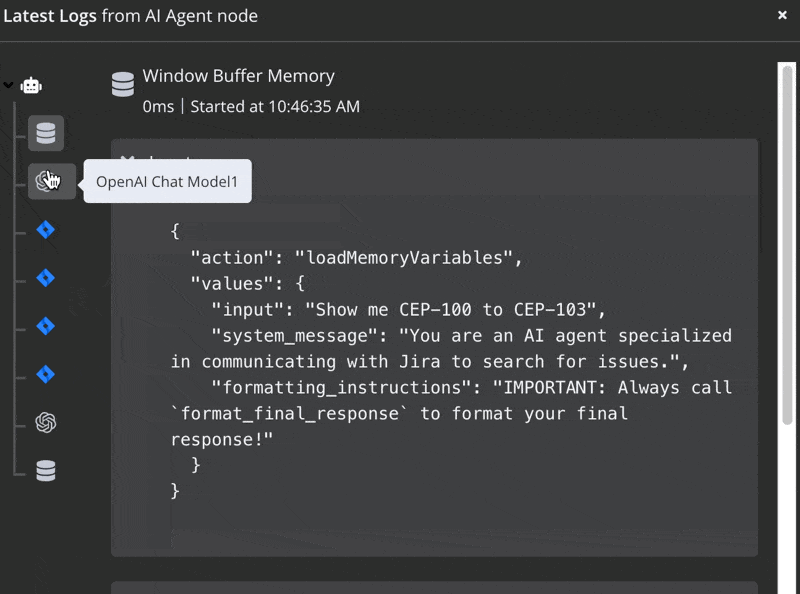Collapse the AI Agent log tree chevron
Image resolution: width=800 pixels, height=594 pixels.
[x=8, y=85]
